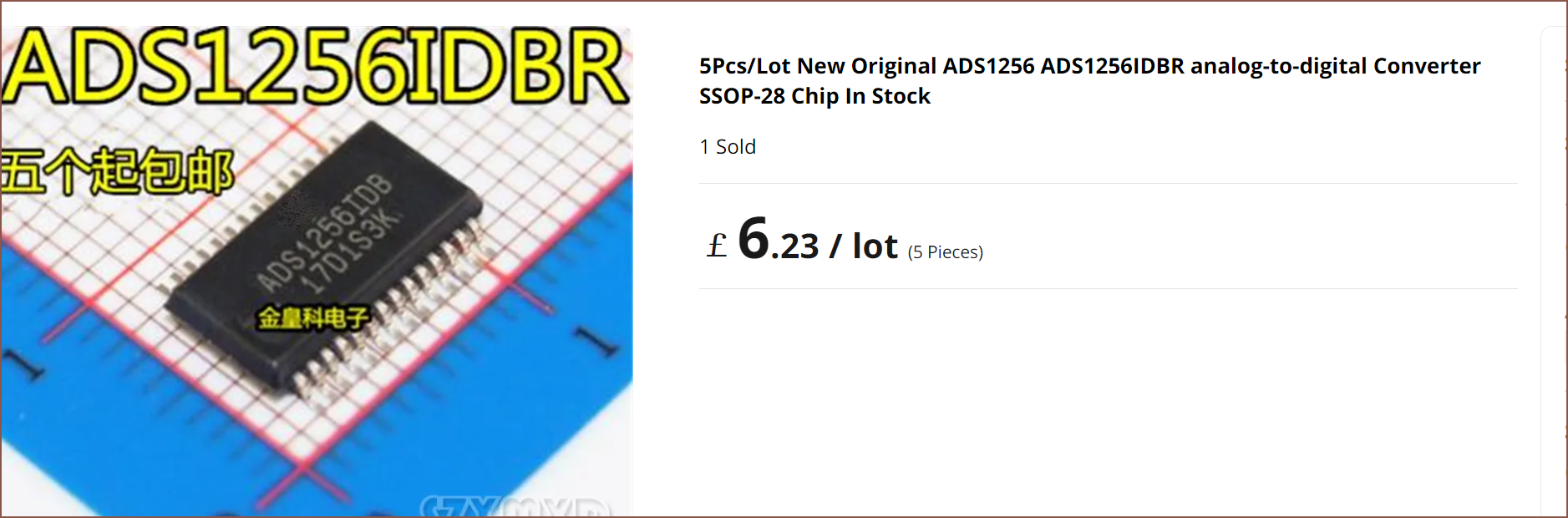Click "analog-to-digital Converter" in the title
This screenshot has height=518, width=1568.
pos(1335,67)
